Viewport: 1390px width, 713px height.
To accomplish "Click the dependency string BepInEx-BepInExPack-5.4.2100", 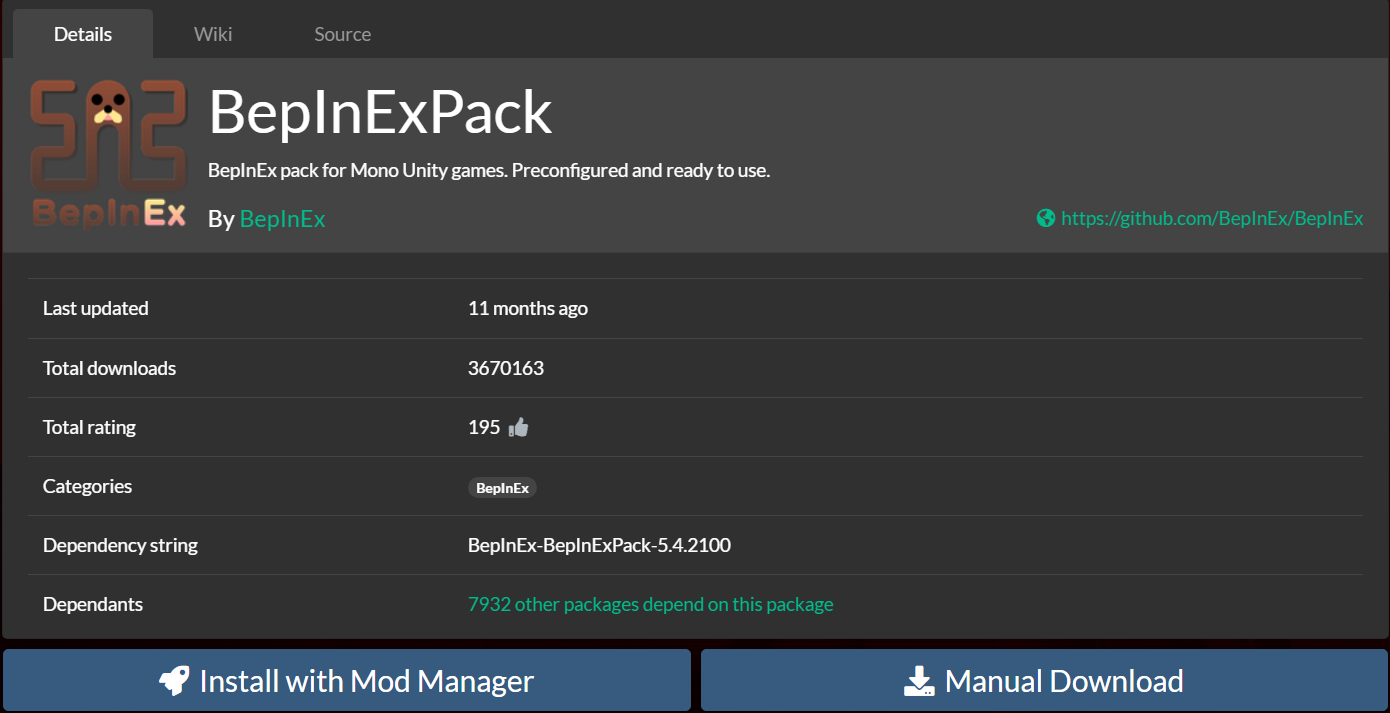I will [x=599, y=545].
